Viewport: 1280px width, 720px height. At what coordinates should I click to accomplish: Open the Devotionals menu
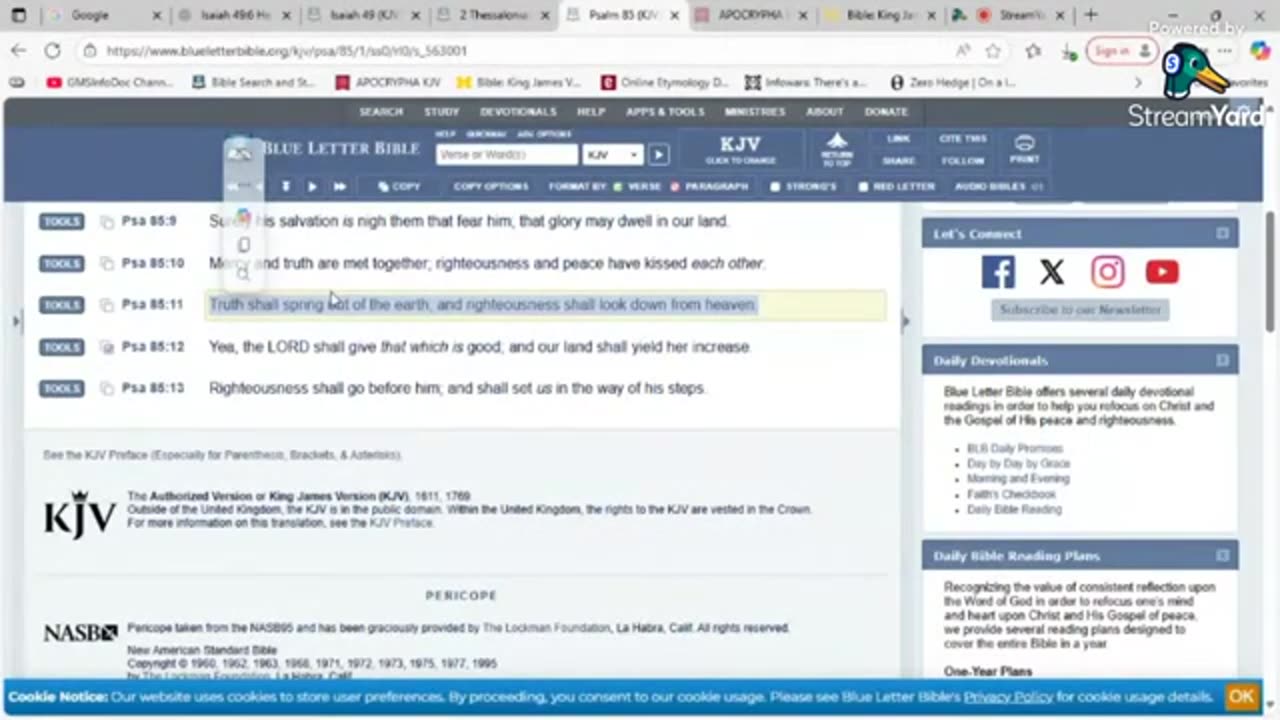(518, 112)
